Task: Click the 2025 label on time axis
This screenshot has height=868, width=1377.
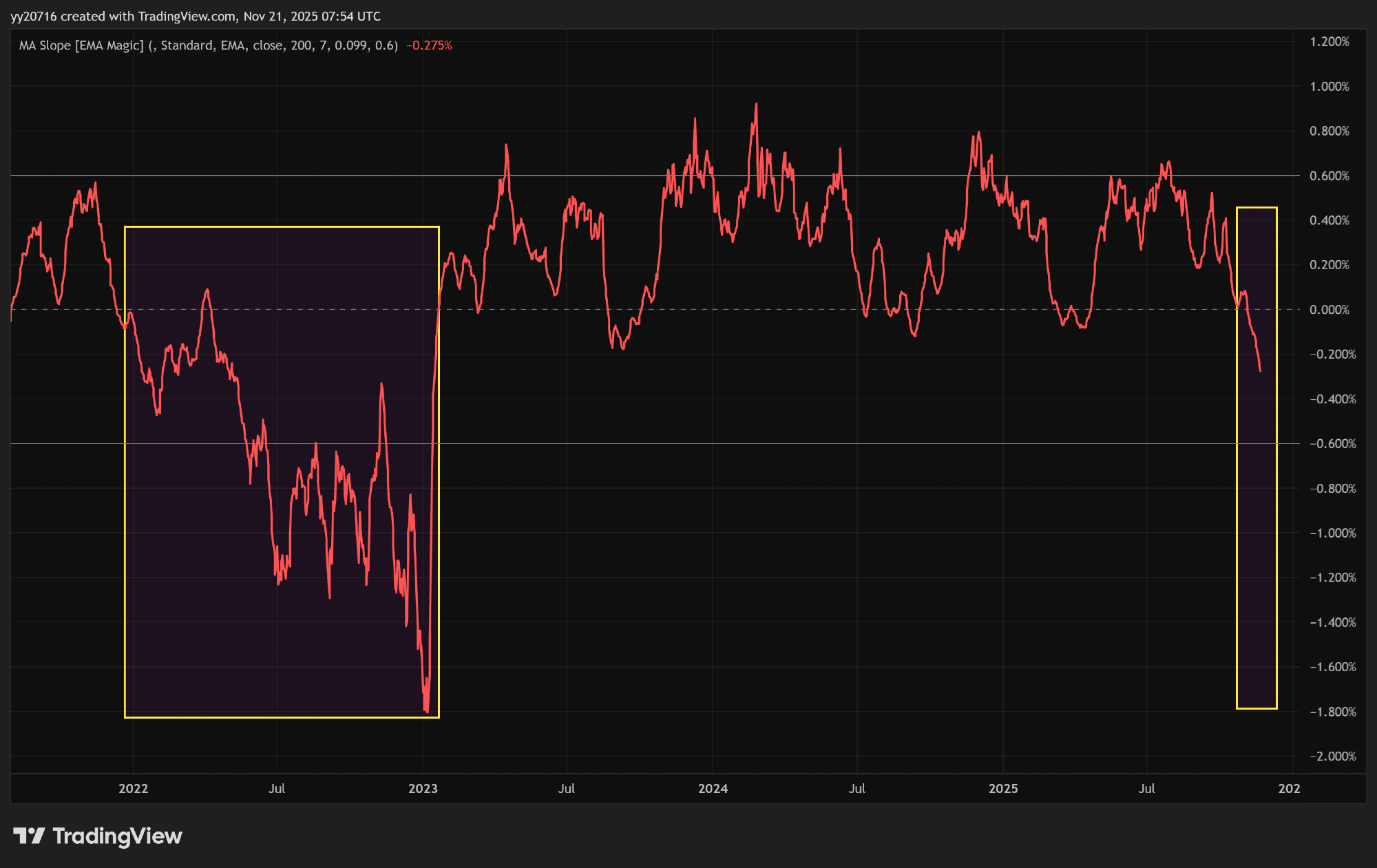Action: pos(1003,789)
